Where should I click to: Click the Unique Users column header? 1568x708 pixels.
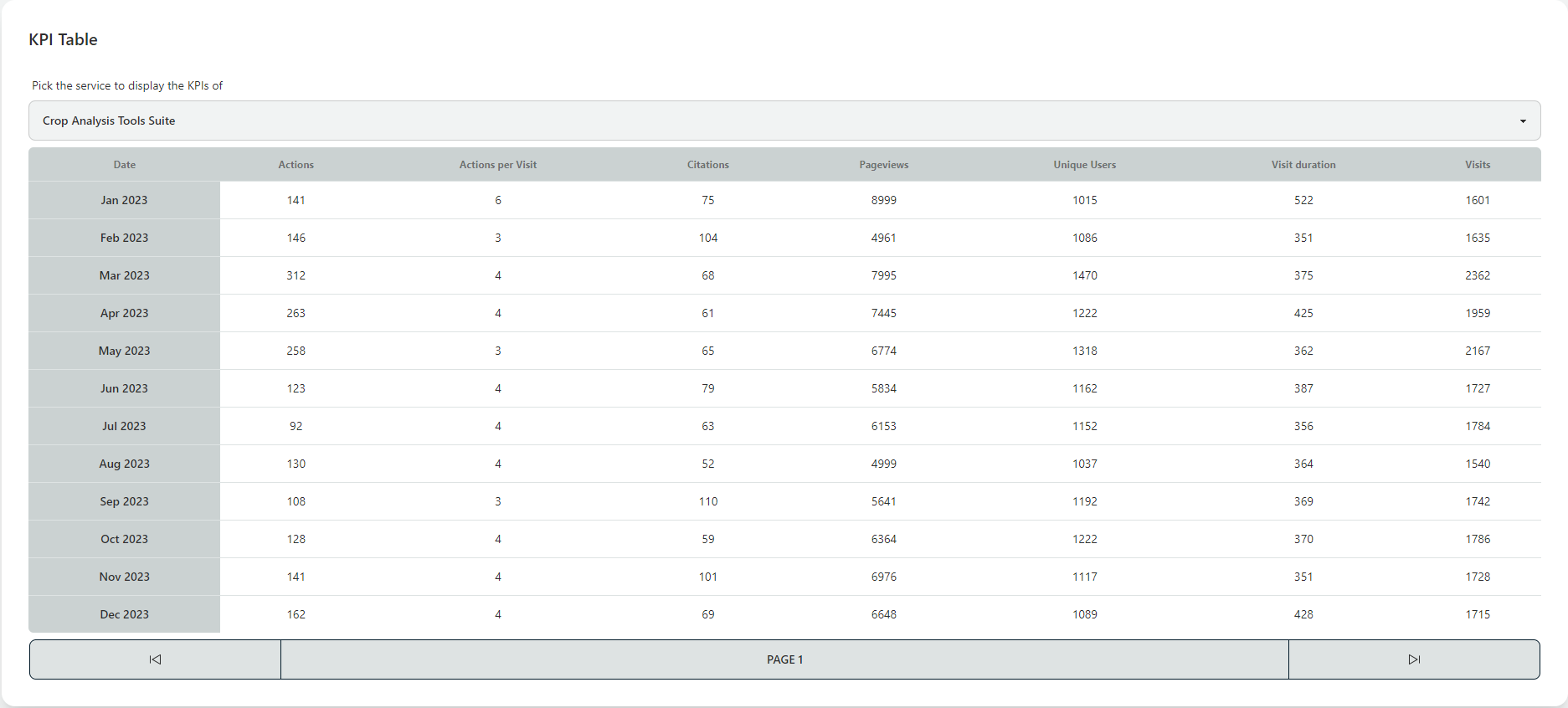pyautogui.click(x=1085, y=165)
